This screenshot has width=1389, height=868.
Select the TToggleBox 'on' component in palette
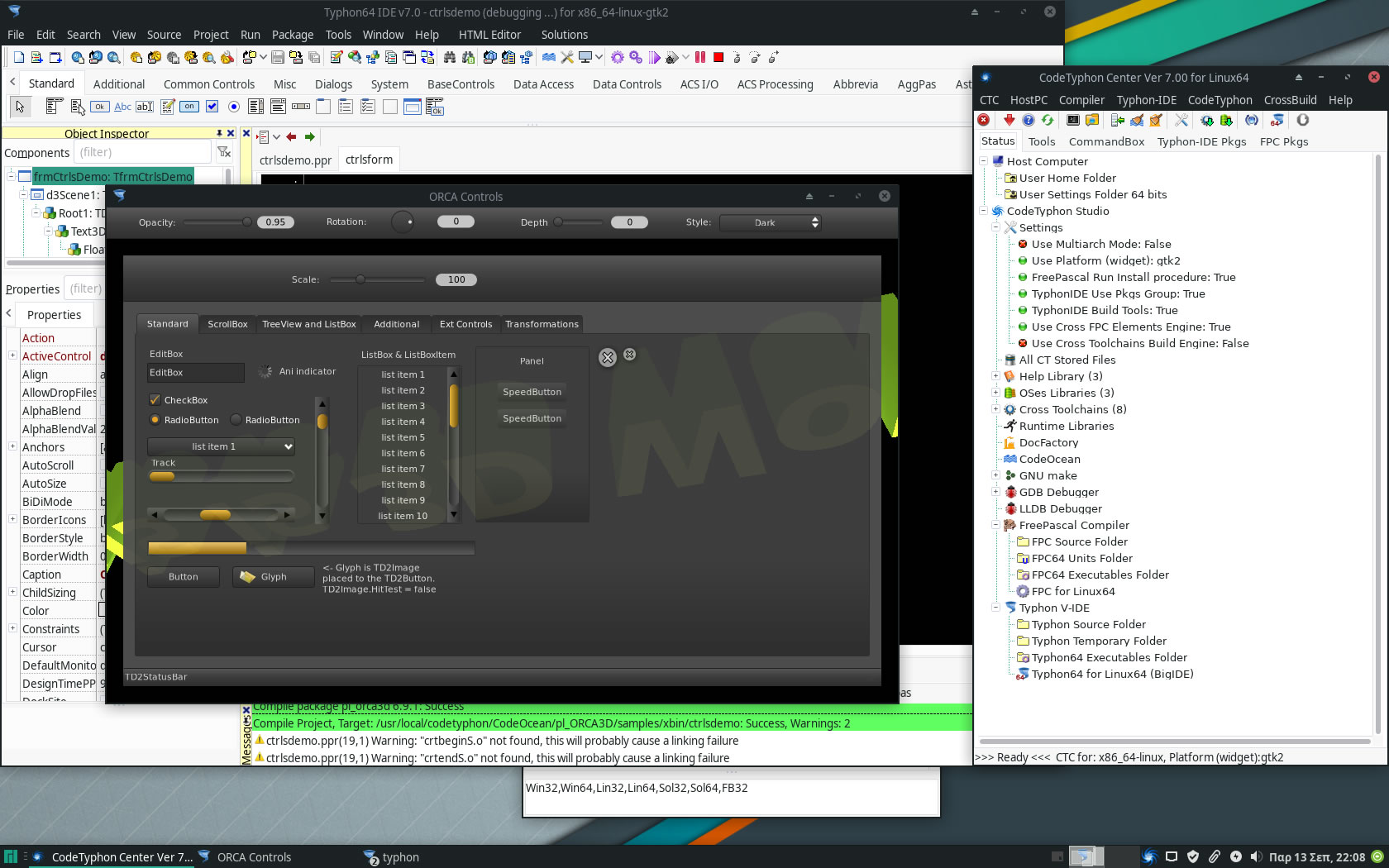(x=189, y=107)
